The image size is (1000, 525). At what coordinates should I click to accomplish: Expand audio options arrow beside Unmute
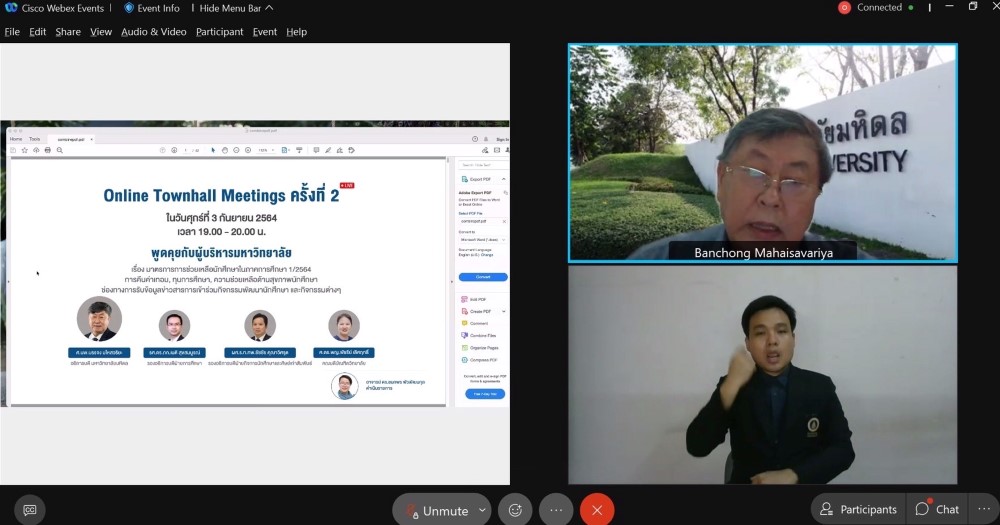(482, 509)
